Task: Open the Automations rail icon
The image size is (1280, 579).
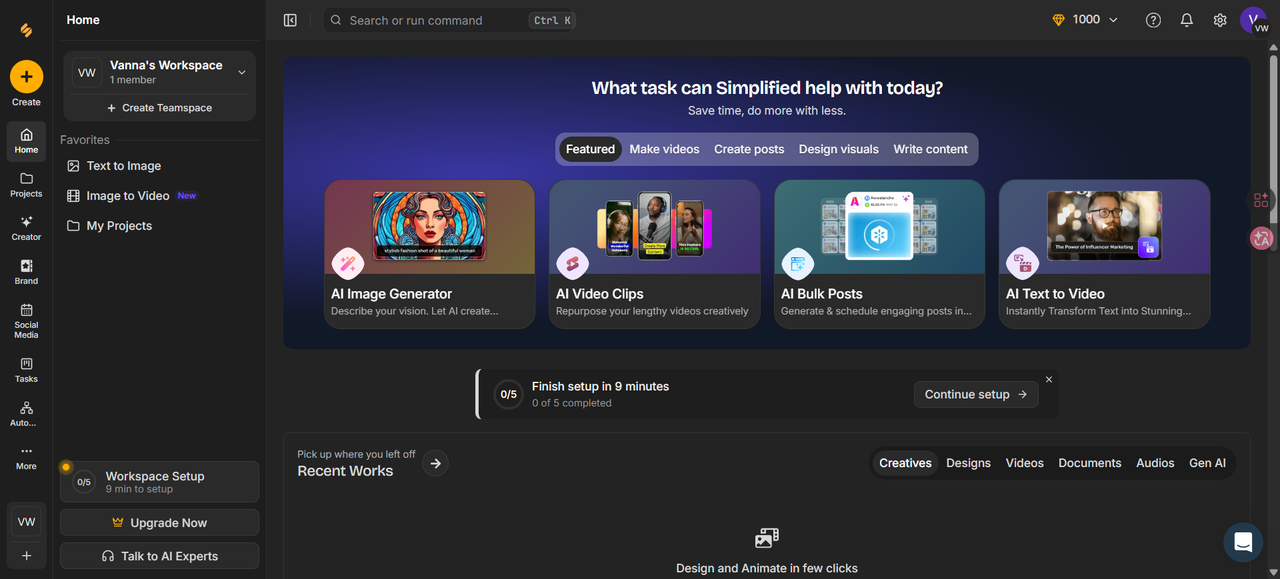Action: (x=26, y=414)
